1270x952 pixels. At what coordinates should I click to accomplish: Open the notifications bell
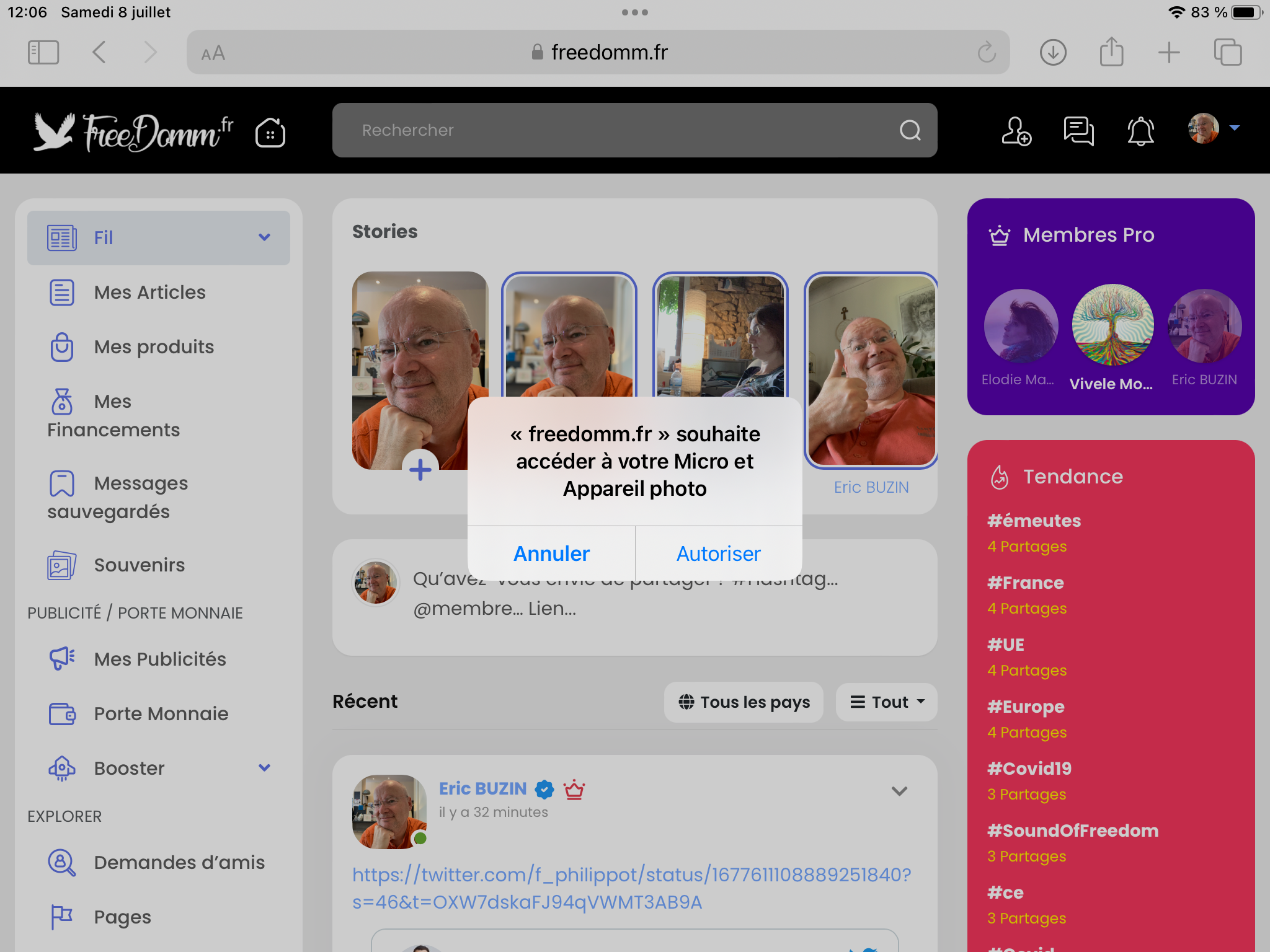tap(1140, 131)
